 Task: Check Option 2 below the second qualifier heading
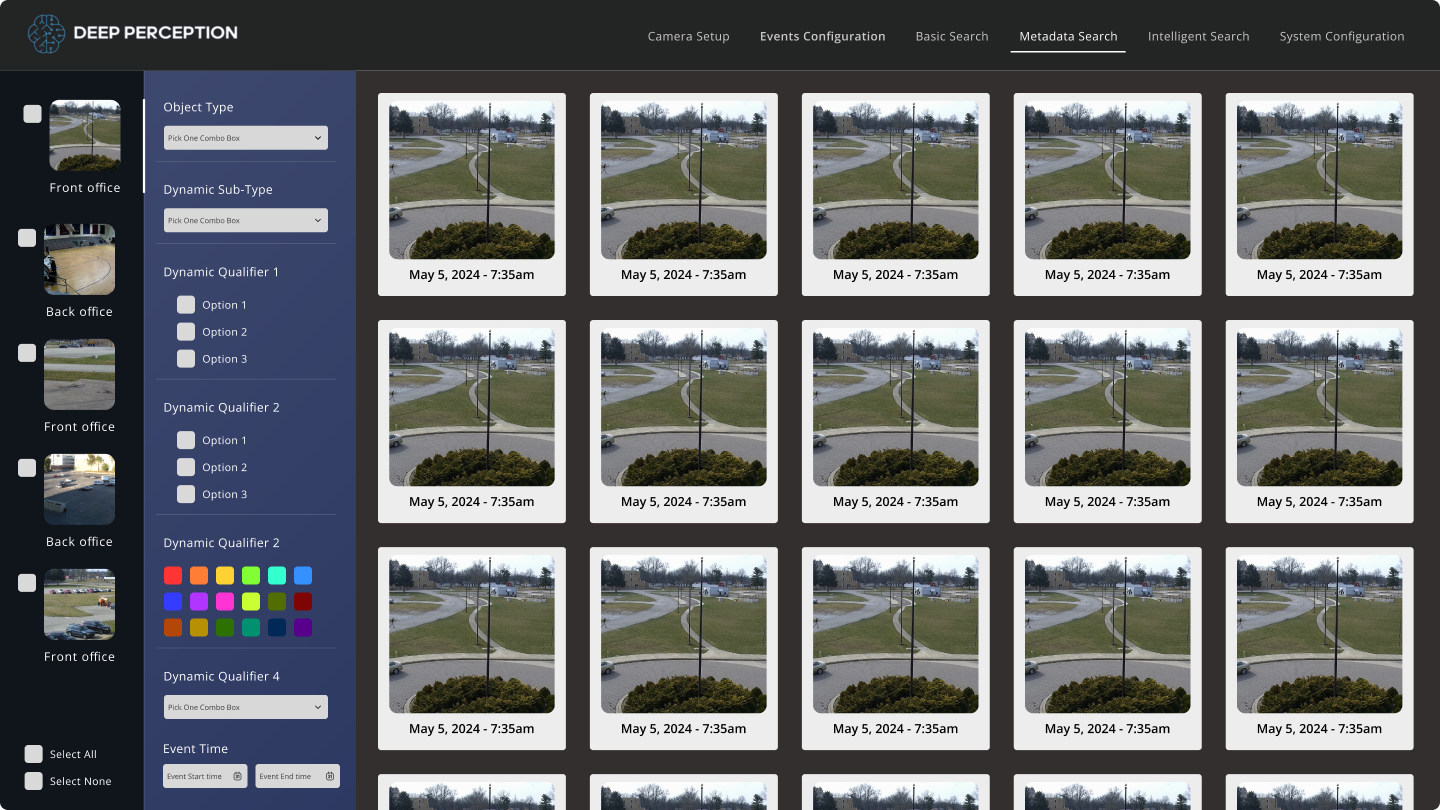(x=186, y=467)
